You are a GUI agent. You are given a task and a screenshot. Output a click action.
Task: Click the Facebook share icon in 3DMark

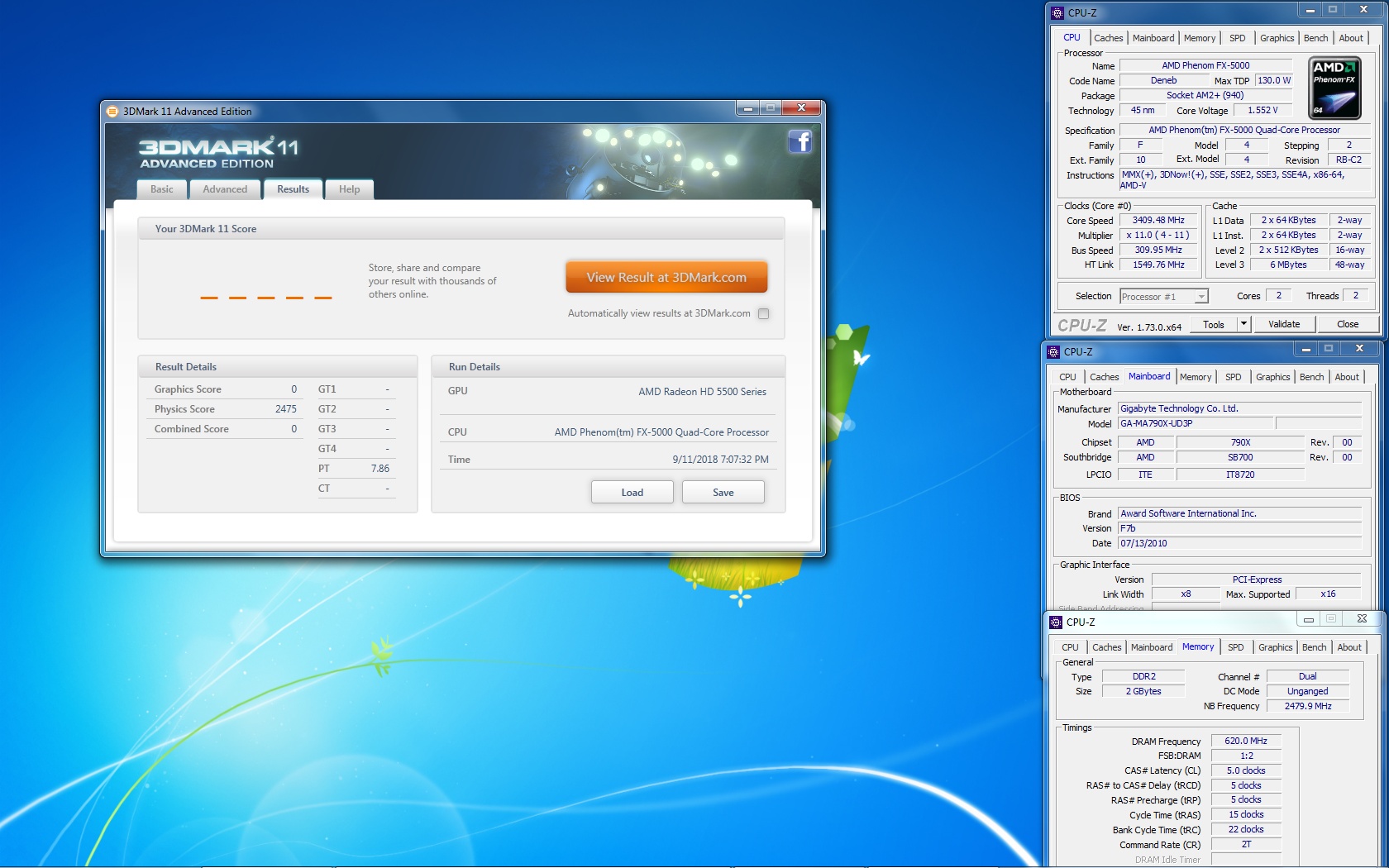(x=800, y=141)
